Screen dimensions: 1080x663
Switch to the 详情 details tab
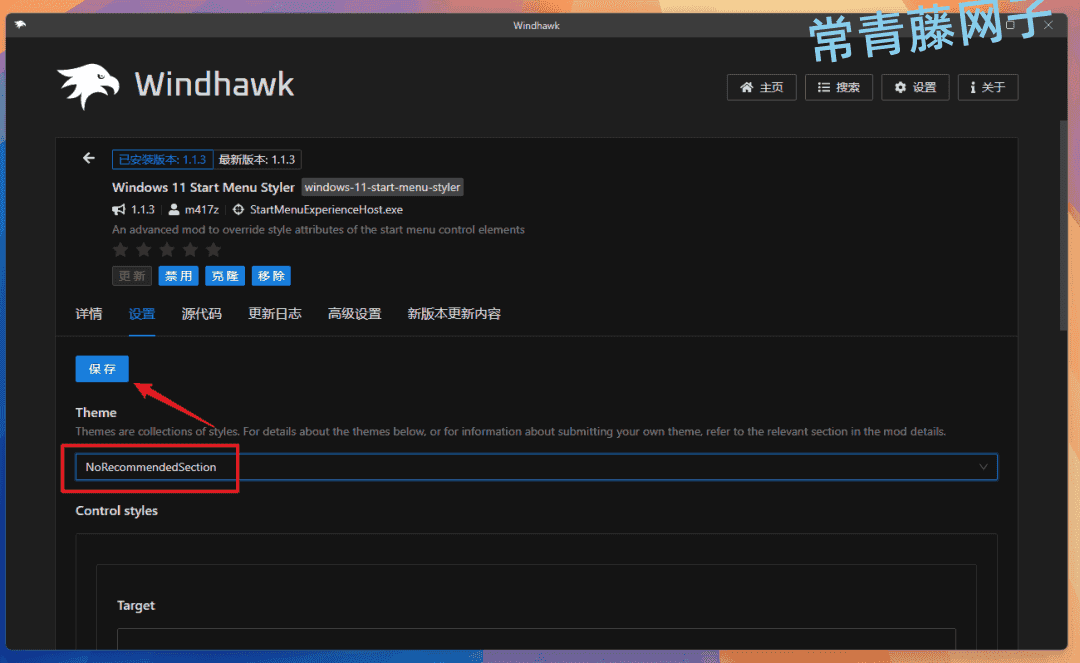(89, 314)
